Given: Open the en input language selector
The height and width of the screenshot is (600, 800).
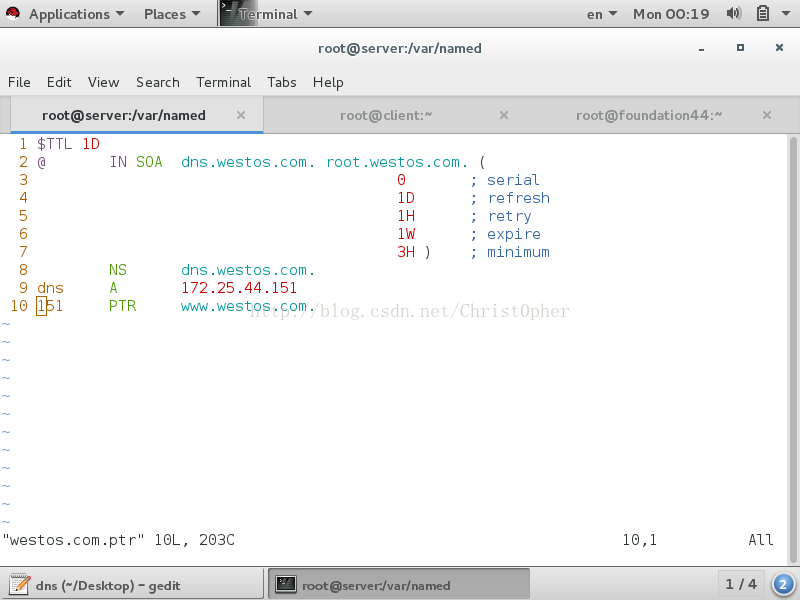Looking at the screenshot, I should (x=602, y=14).
